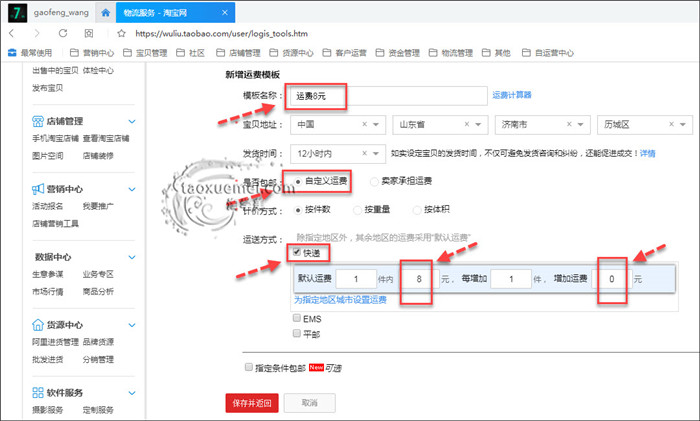Check the EMS checkbox
The width and height of the screenshot is (700, 421).
point(297,318)
